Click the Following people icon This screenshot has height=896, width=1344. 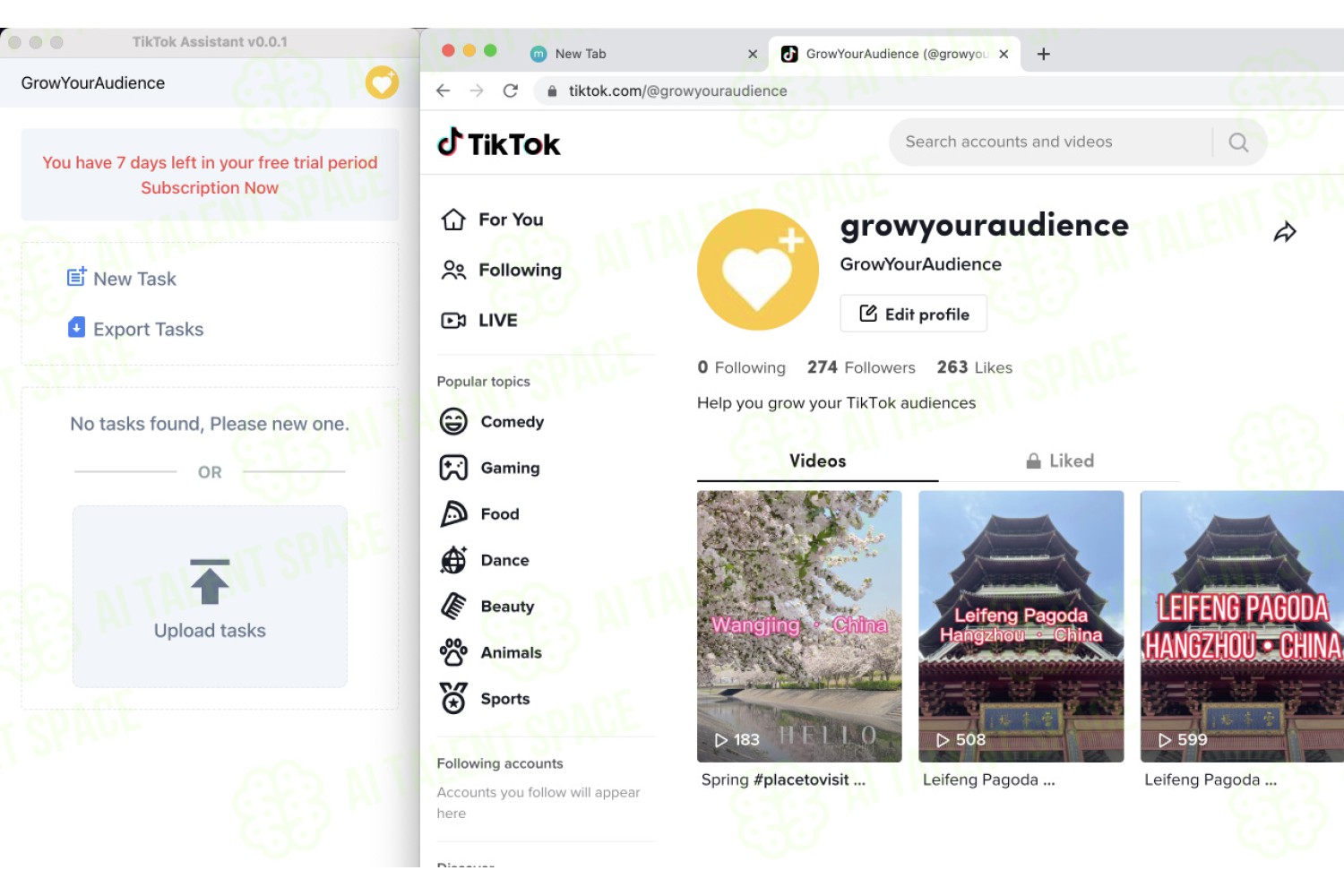click(453, 270)
